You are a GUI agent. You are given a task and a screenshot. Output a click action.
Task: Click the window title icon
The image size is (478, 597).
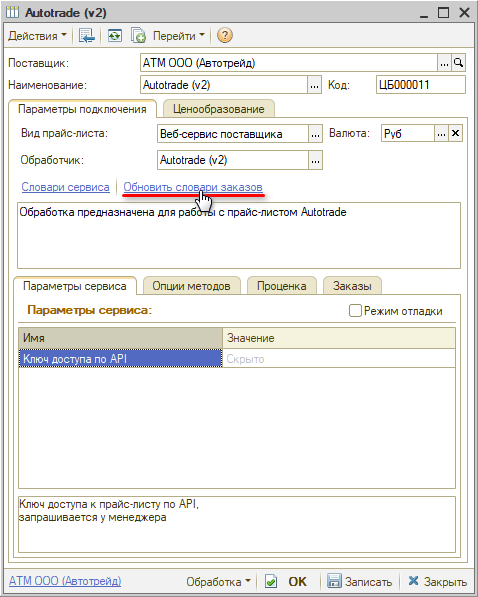point(12,13)
